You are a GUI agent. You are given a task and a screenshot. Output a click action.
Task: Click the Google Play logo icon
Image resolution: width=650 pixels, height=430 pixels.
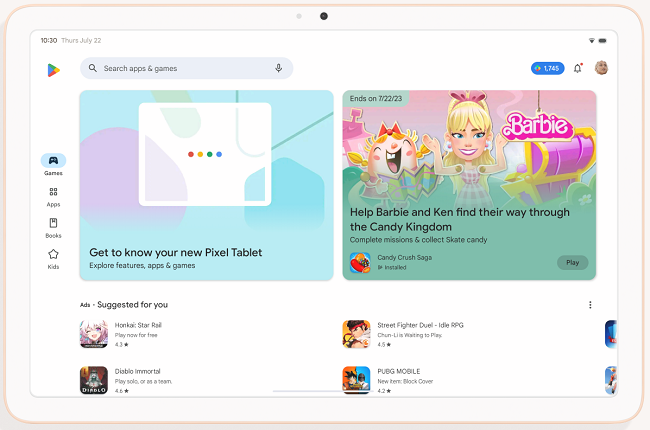(x=53, y=69)
